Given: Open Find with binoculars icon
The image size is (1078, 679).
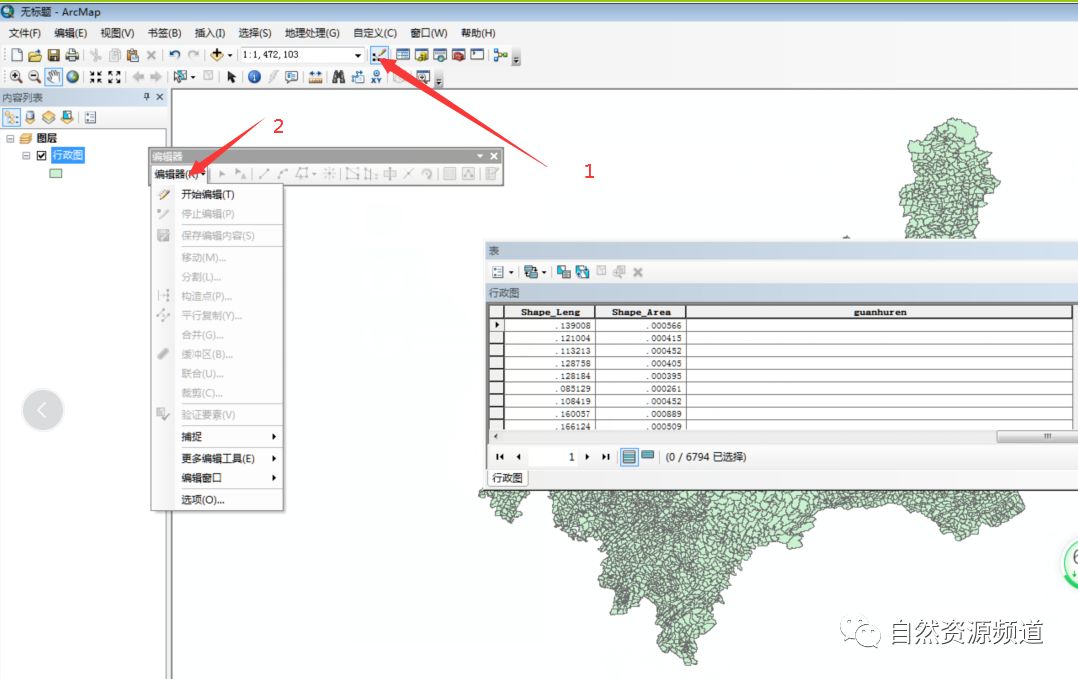Looking at the screenshot, I should (x=338, y=77).
